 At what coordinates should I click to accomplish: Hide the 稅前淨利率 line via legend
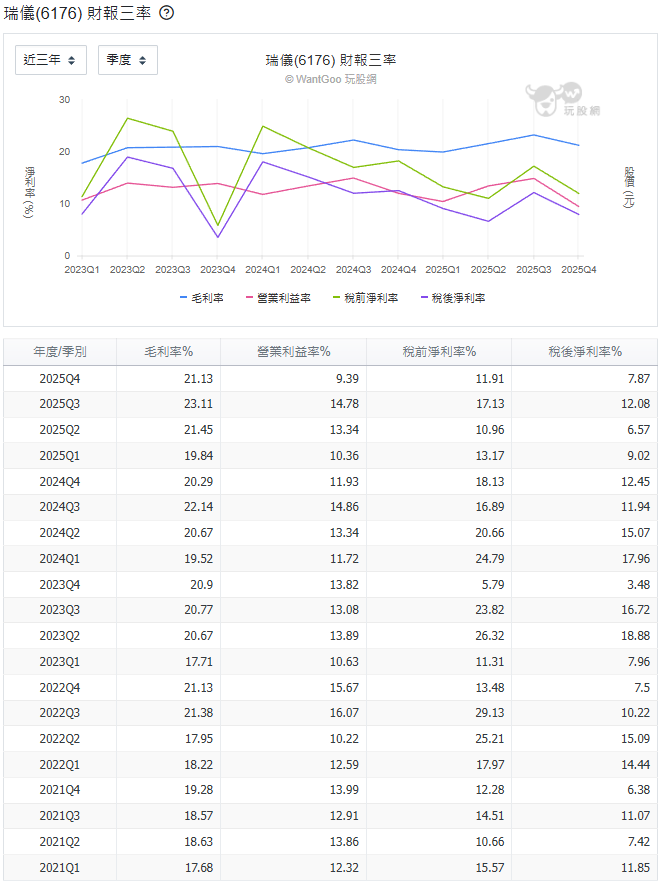(364, 298)
